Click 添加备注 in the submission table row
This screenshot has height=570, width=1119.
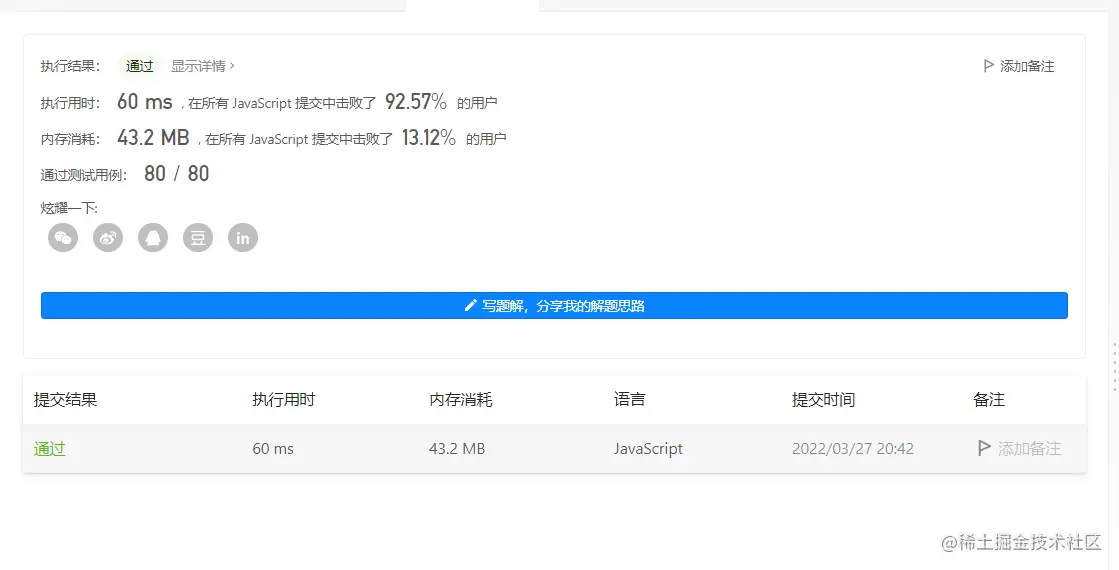tap(1019, 448)
